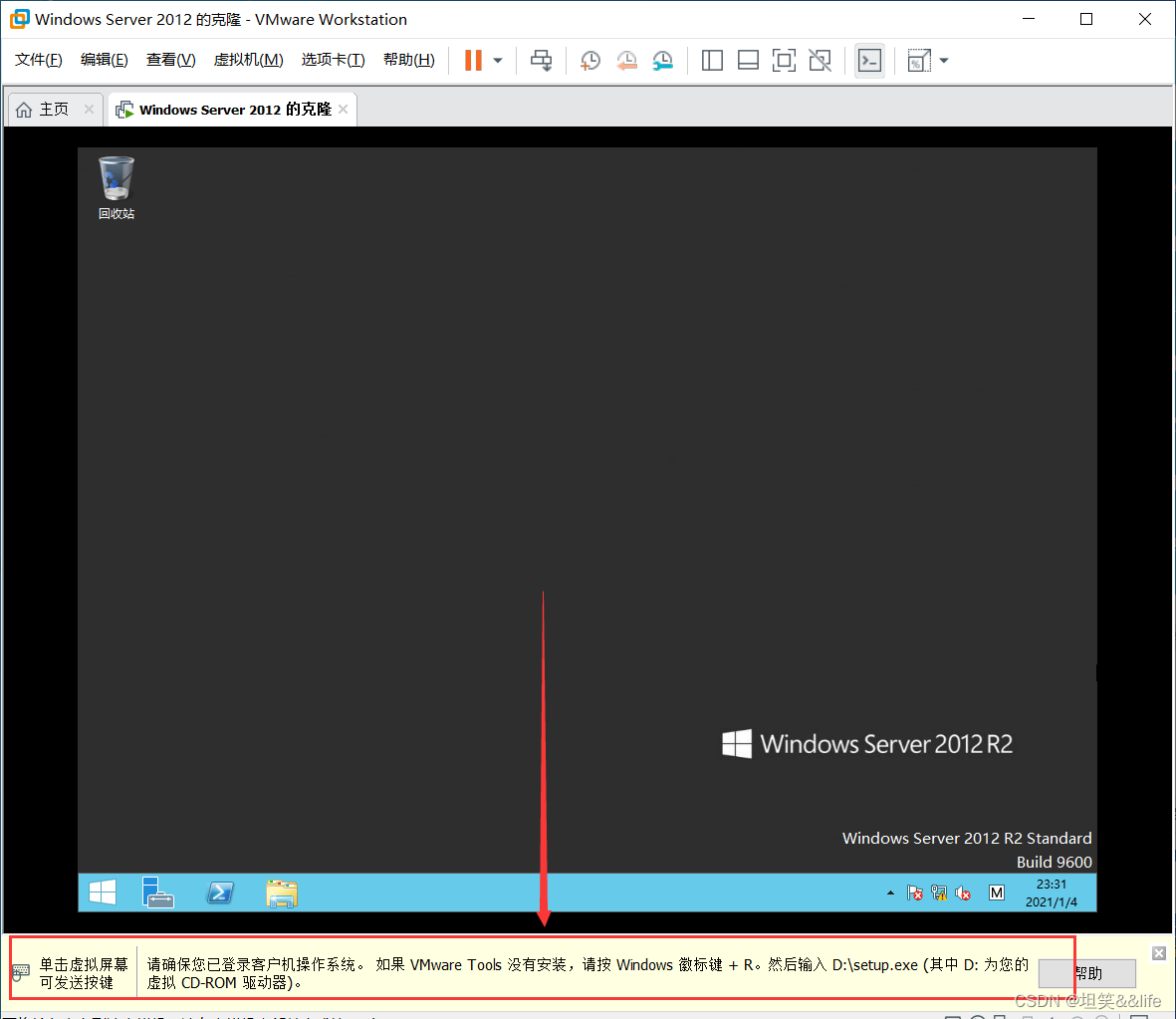
Task: Launch Server Manager from the guest taskbar
Action: [158, 892]
